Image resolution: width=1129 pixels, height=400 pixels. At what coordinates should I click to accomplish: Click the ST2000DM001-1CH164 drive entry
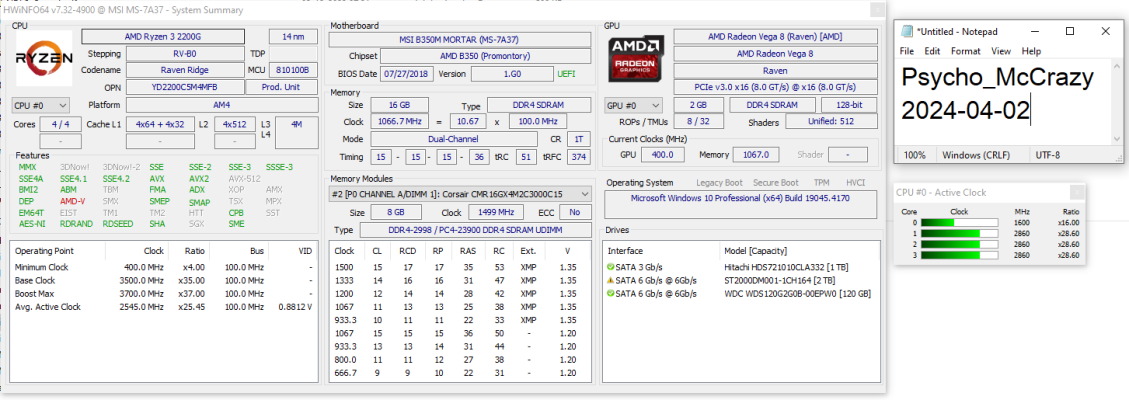point(740,281)
